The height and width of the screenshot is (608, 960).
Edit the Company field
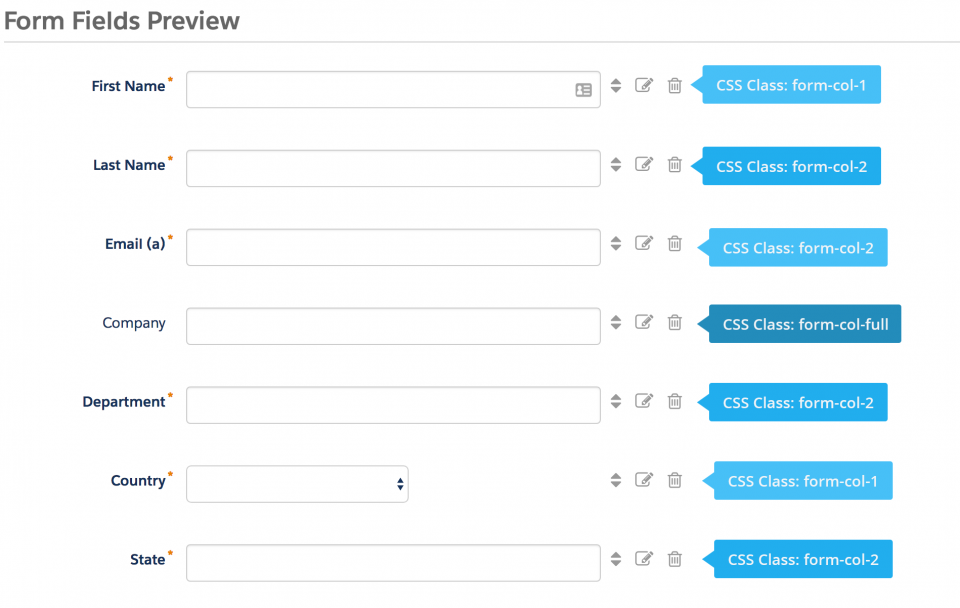[644, 322]
